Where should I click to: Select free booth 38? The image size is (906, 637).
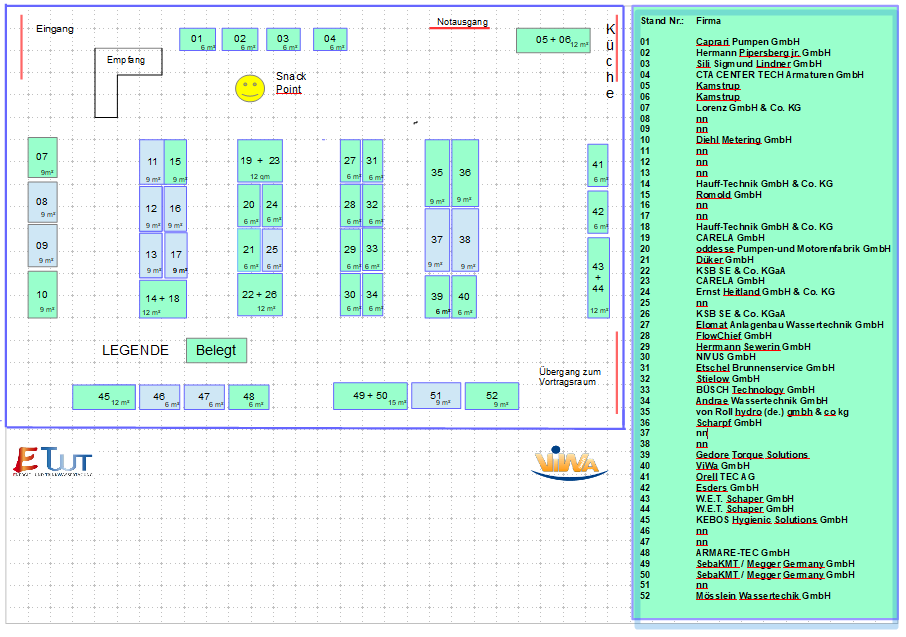point(465,239)
